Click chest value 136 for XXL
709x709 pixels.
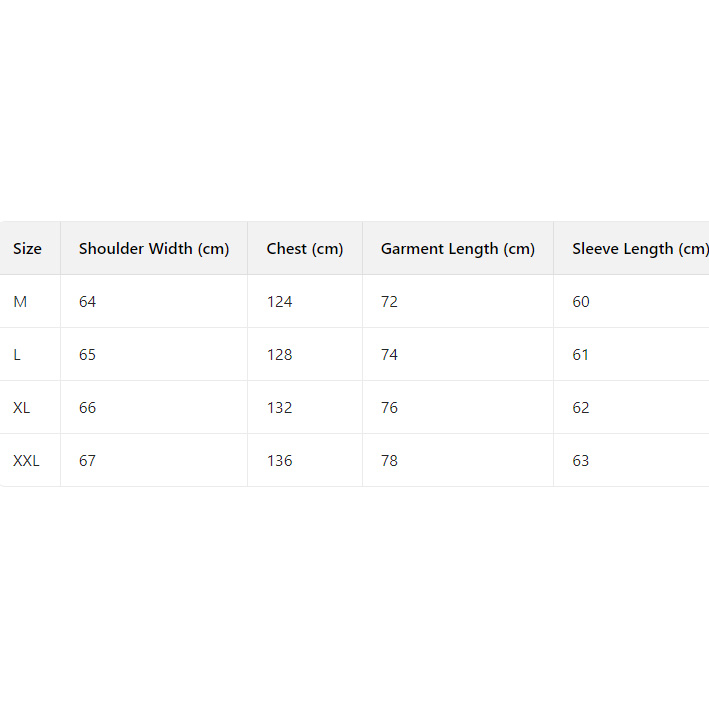click(280, 461)
